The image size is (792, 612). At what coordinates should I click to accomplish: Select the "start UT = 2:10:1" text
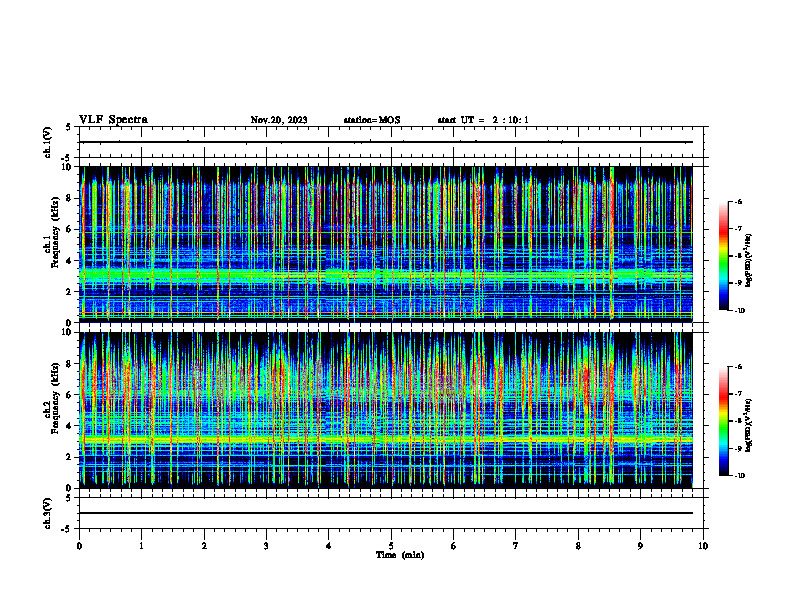pyautogui.click(x=483, y=120)
